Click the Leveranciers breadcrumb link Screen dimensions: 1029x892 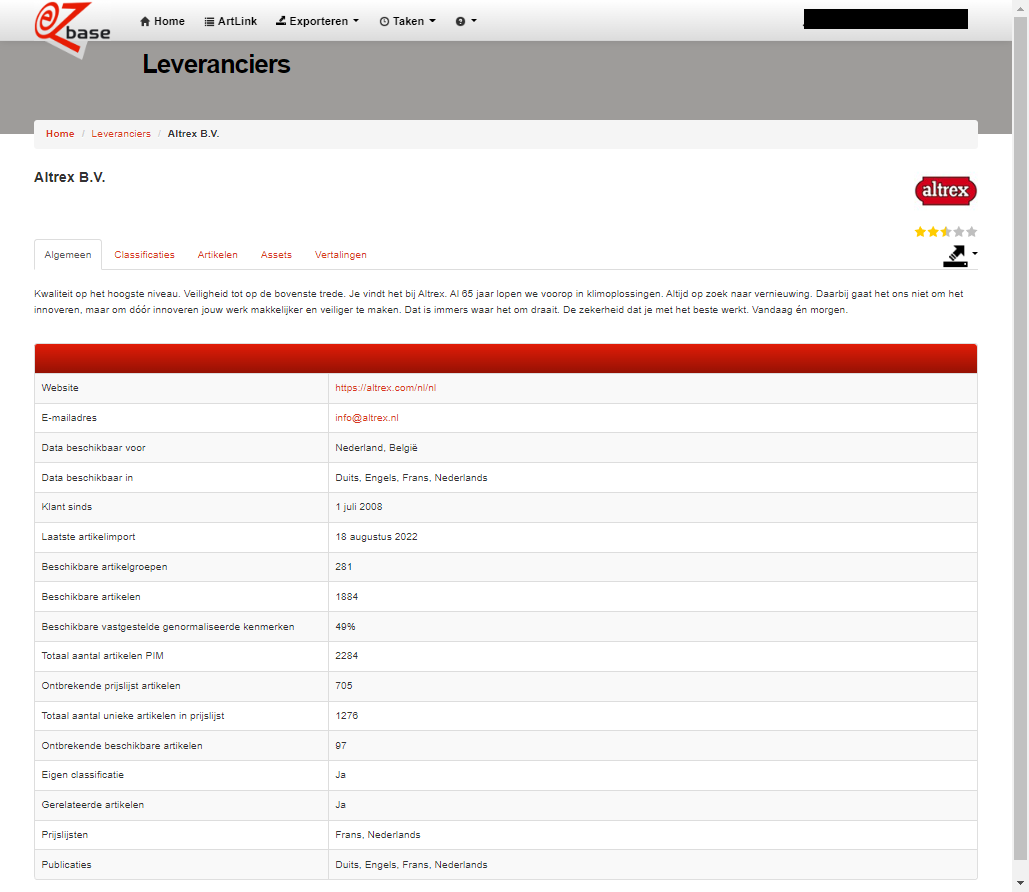tap(121, 134)
